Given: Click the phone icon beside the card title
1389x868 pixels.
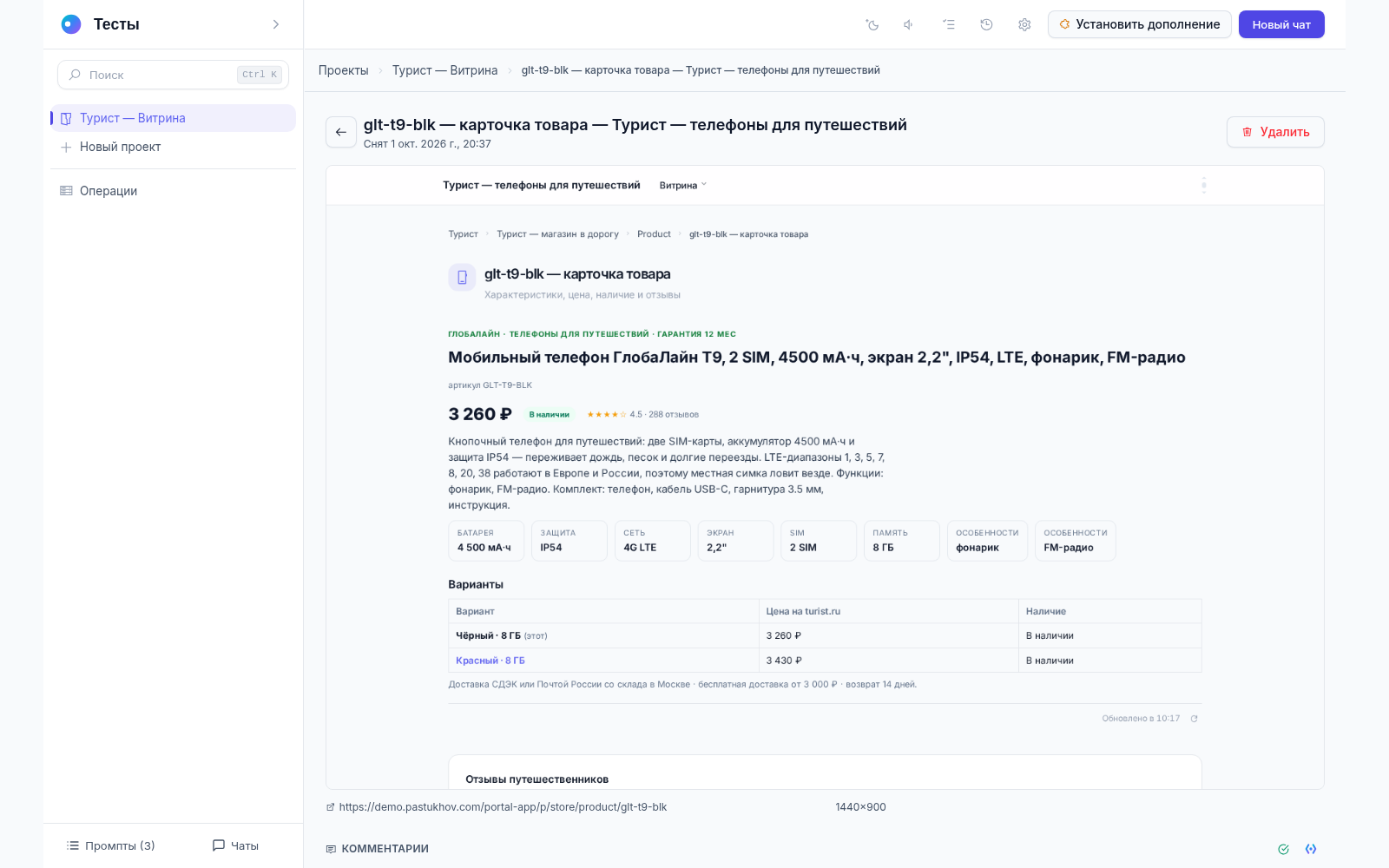Looking at the screenshot, I should (x=462, y=278).
